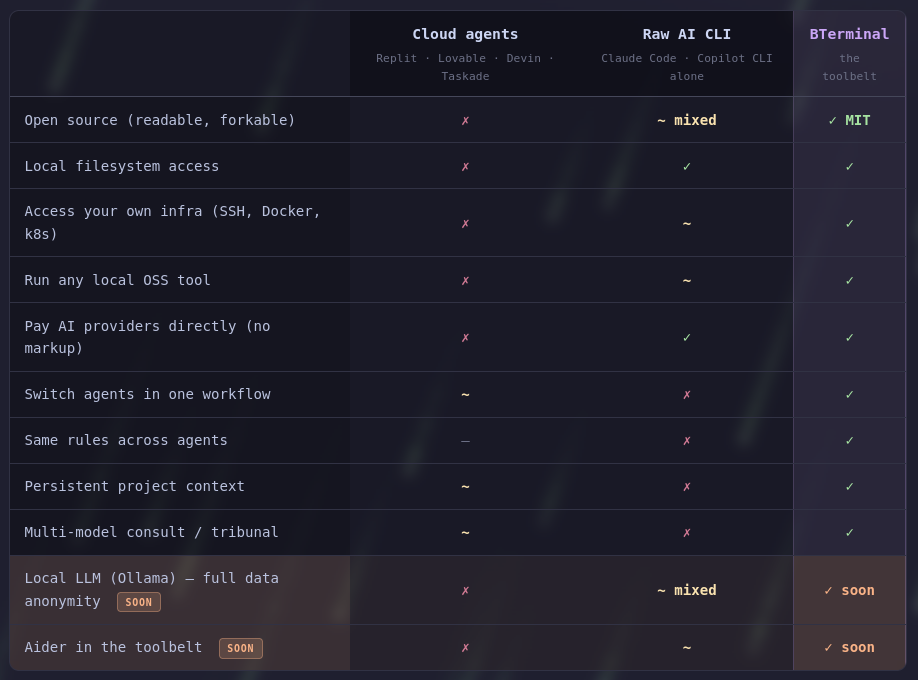Click the Raw AI CLI tilde for Aider in the toolbelt
Image resolution: width=918 pixels, height=680 pixels.
click(686, 648)
